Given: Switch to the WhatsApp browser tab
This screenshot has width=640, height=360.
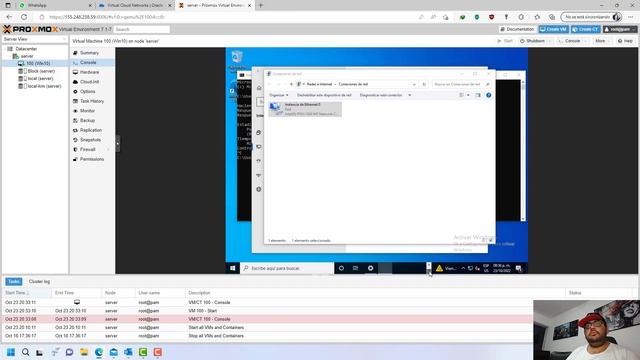Looking at the screenshot, I should [x=55, y=5].
